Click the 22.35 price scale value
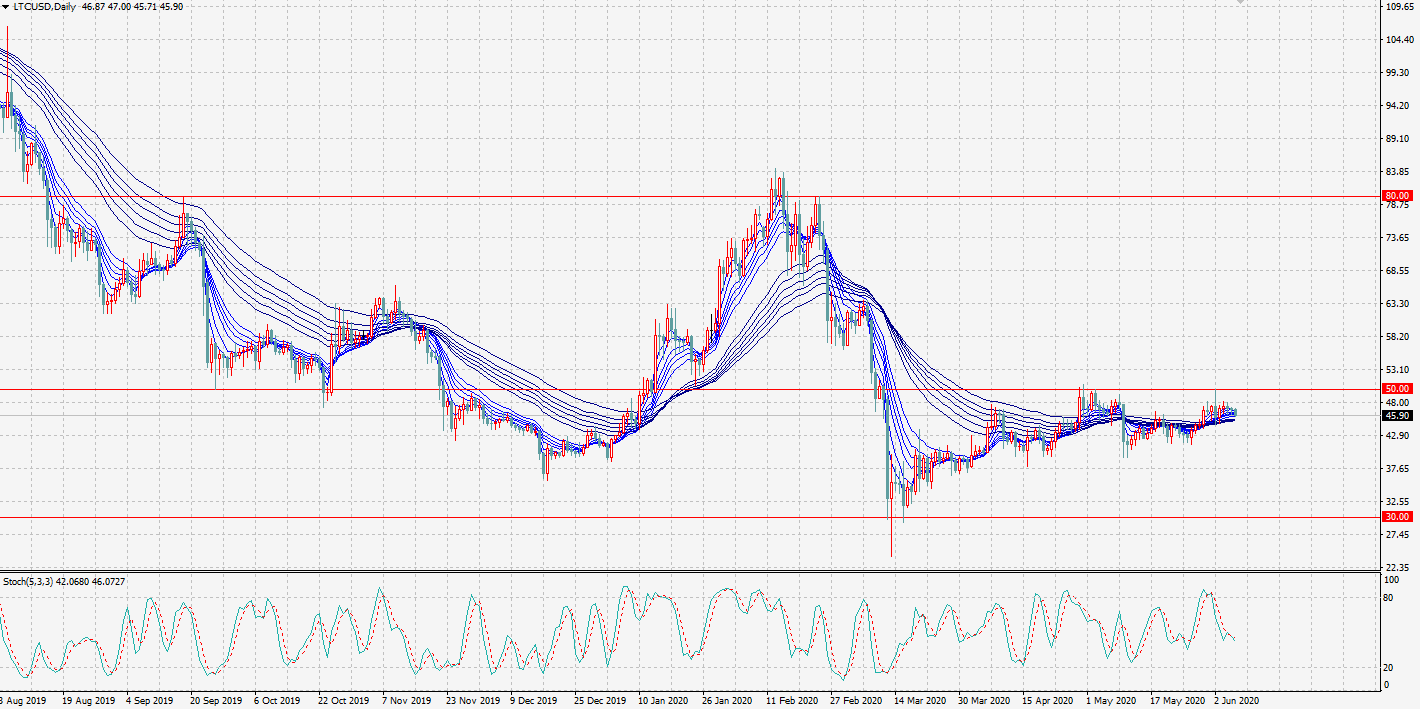The height and width of the screenshot is (709, 1420). 1397,567
